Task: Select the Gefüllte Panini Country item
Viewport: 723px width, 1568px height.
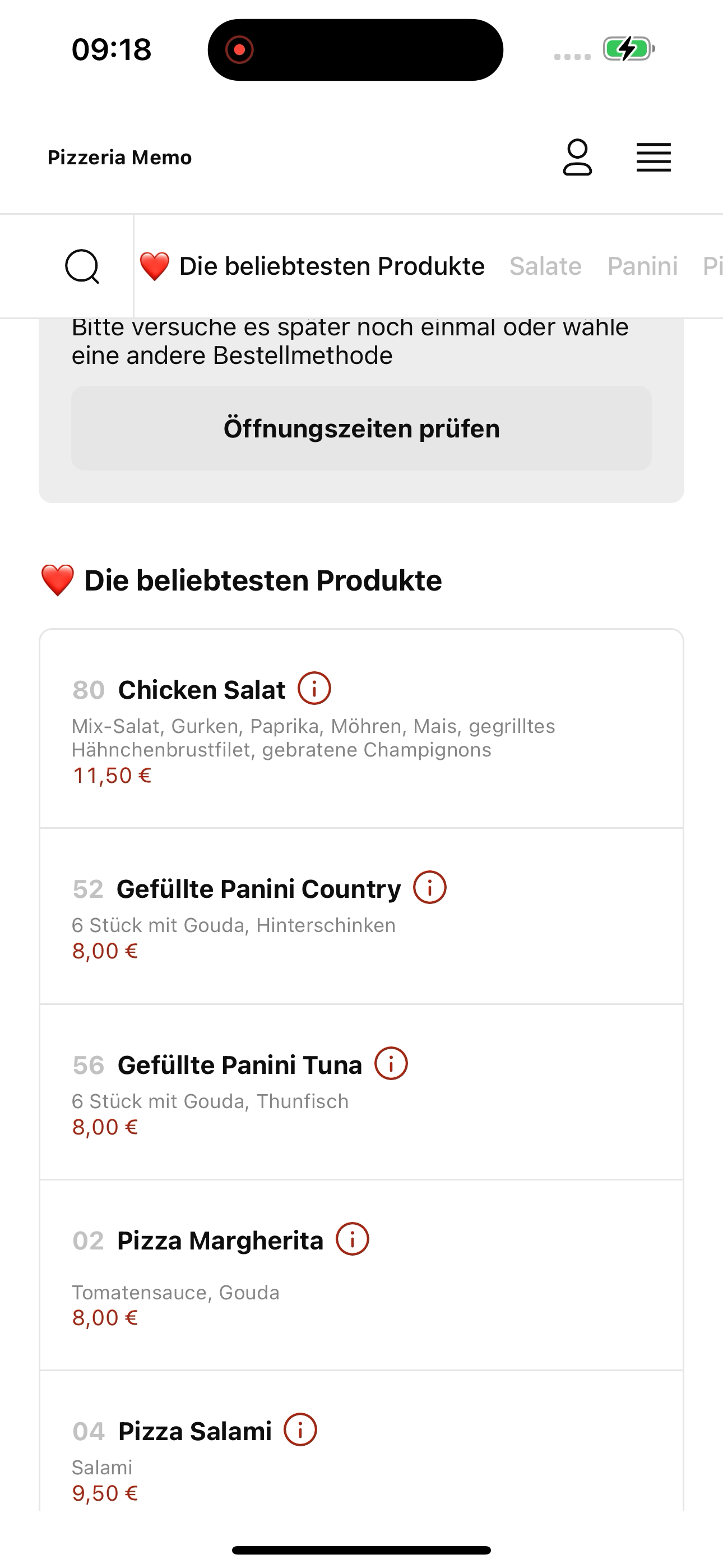Action: (x=361, y=916)
